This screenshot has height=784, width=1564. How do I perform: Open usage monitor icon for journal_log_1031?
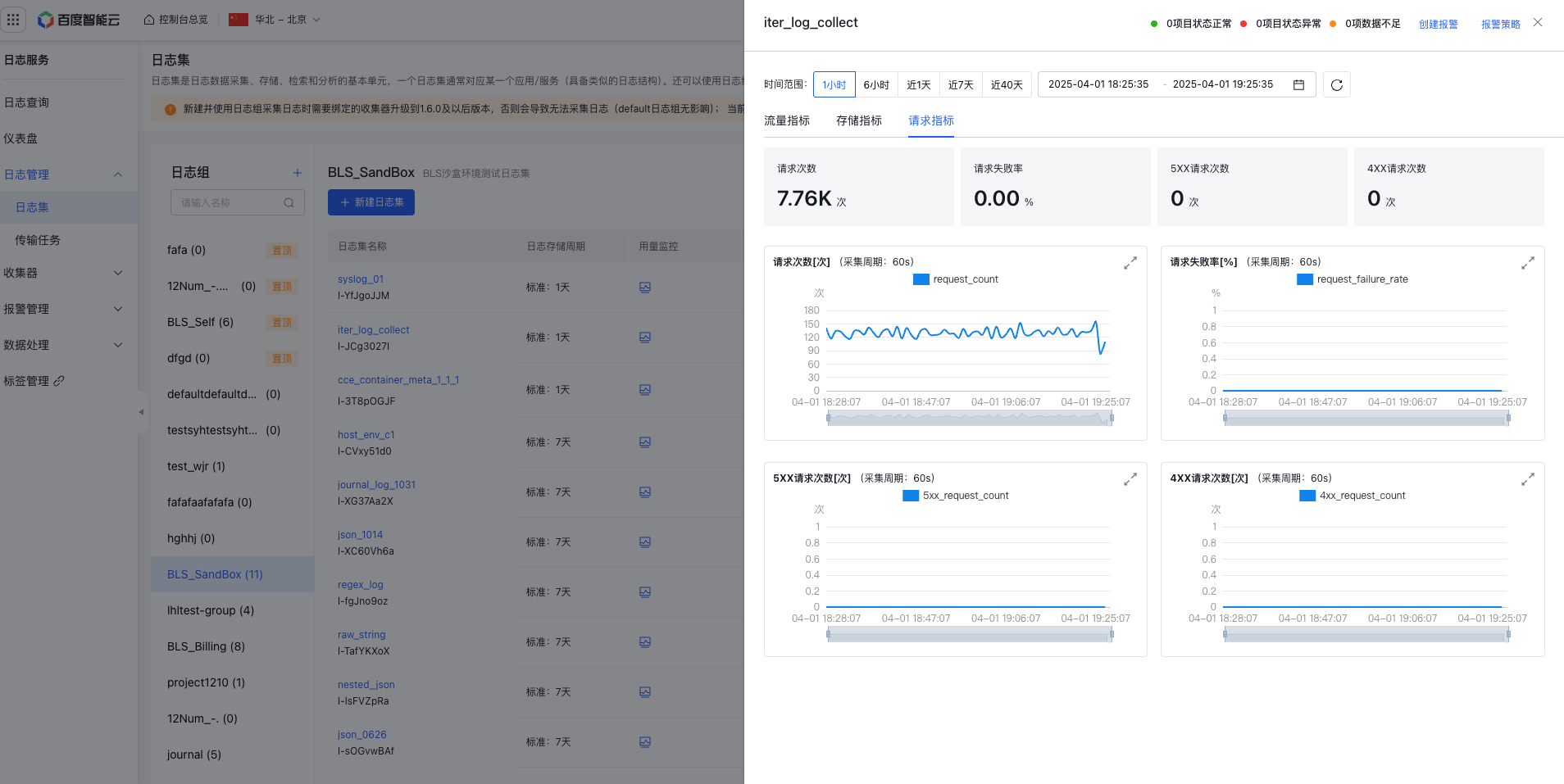[645, 492]
